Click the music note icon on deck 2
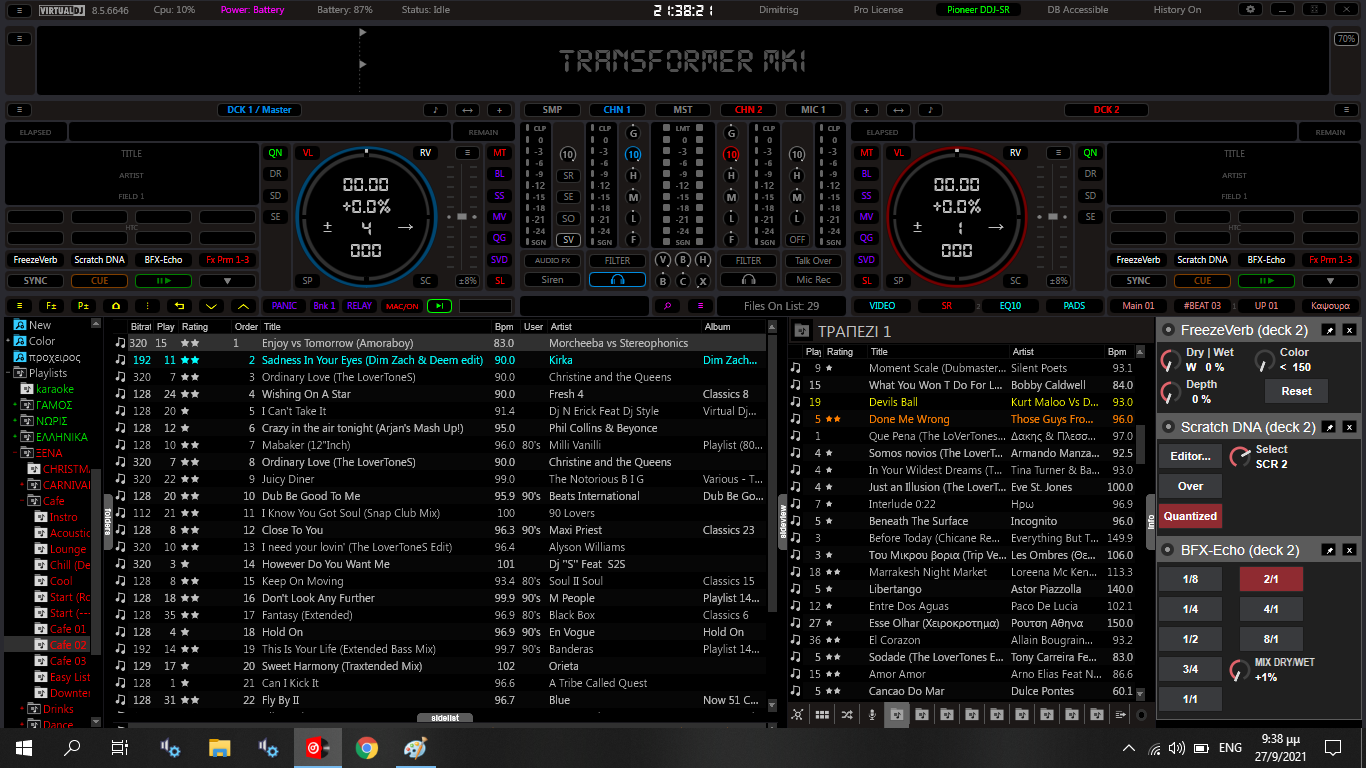This screenshot has height=768, width=1366. 930,110
